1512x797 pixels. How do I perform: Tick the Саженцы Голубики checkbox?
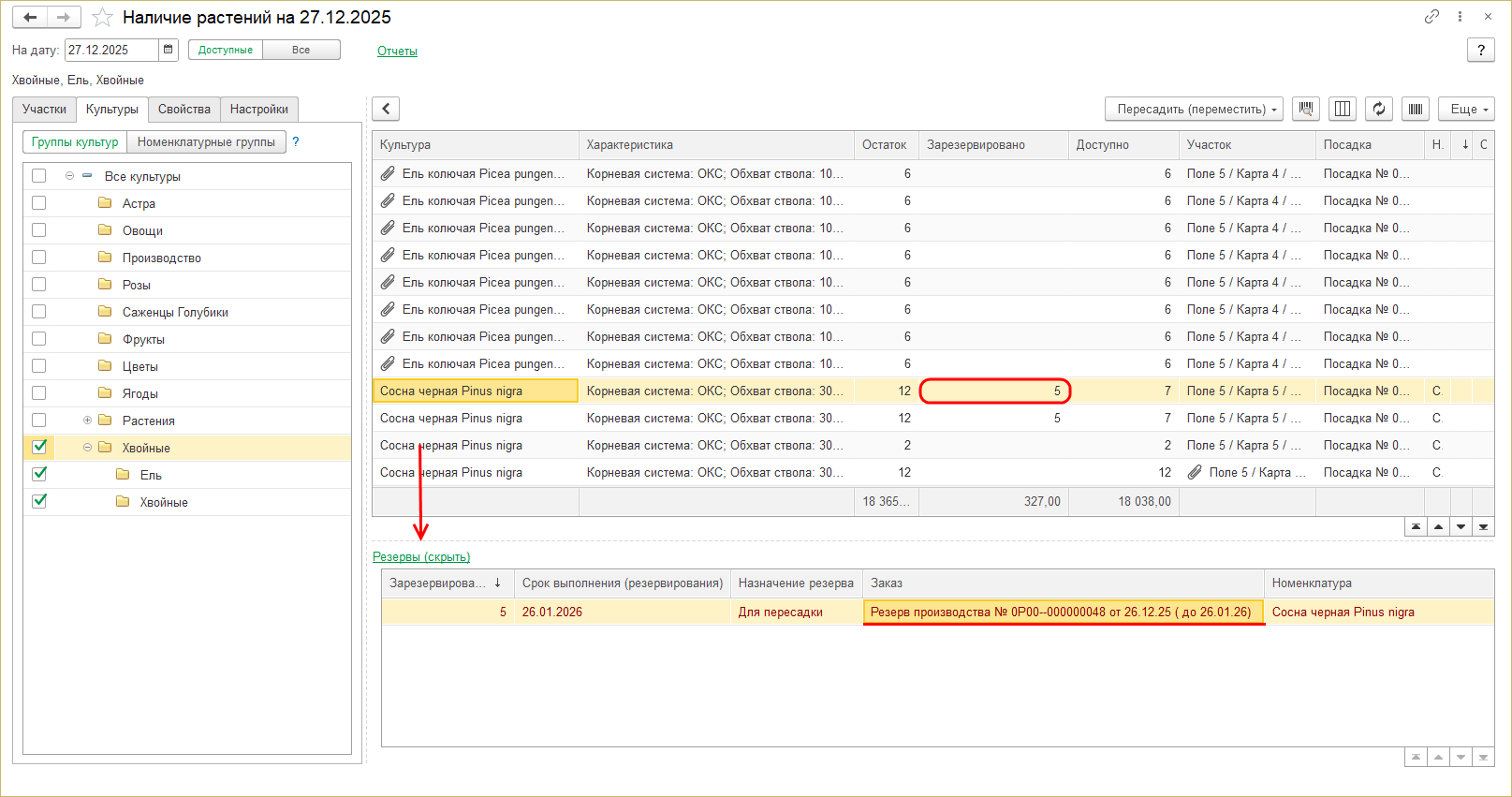click(38, 311)
